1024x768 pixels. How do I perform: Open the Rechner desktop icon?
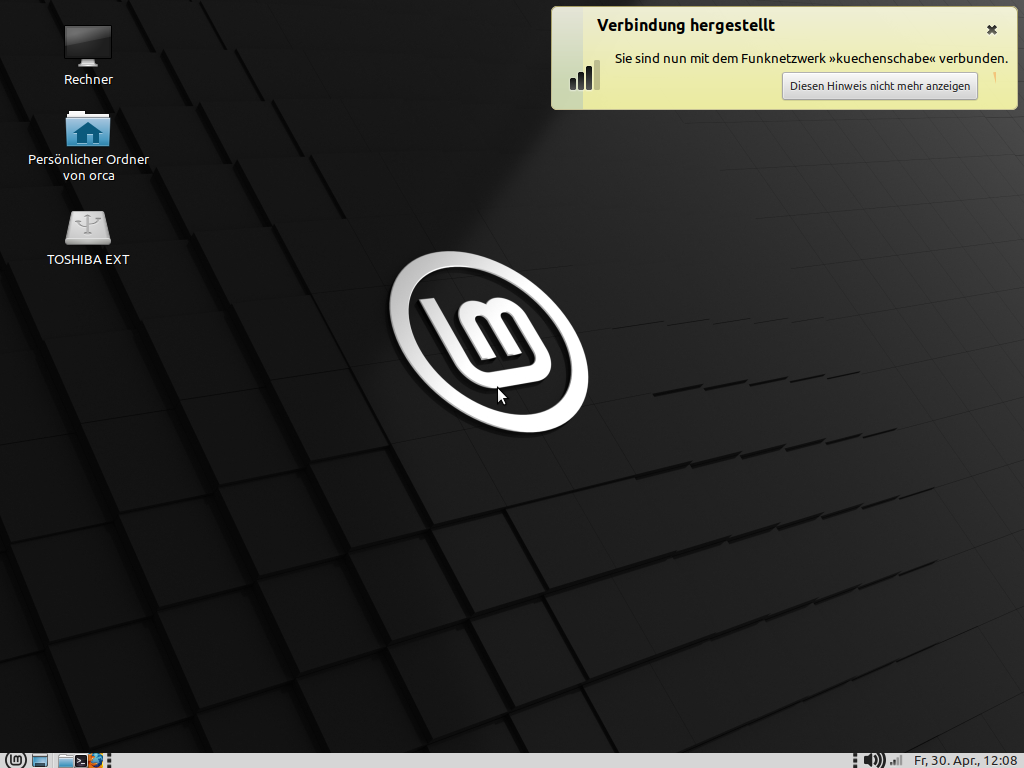coord(88,46)
